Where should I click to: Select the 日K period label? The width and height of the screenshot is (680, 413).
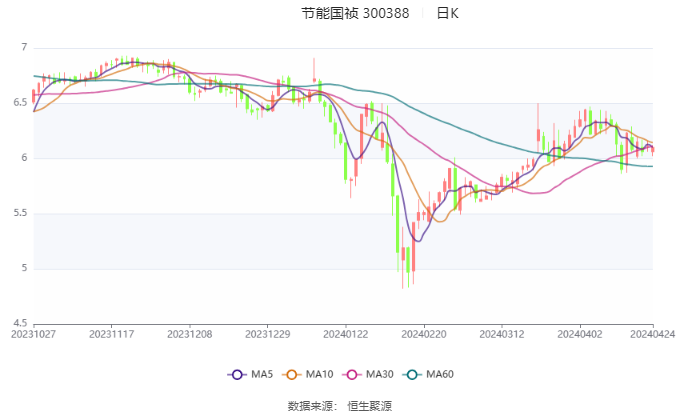click(447, 13)
